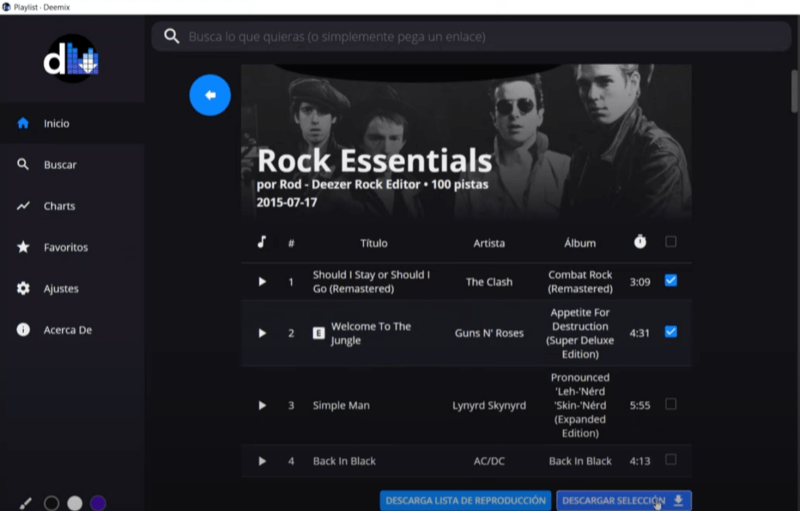Play Should I Stay or Should I Go preview
The image size is (800, 511).
[262, 282]
